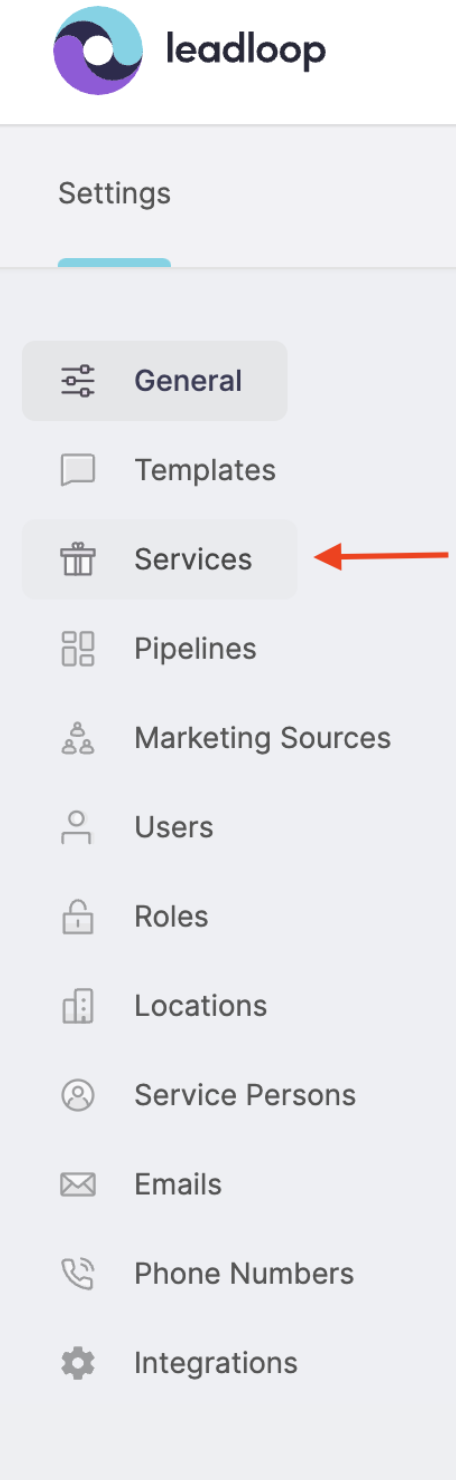Click the leadloop brand name text

(246, 50)
